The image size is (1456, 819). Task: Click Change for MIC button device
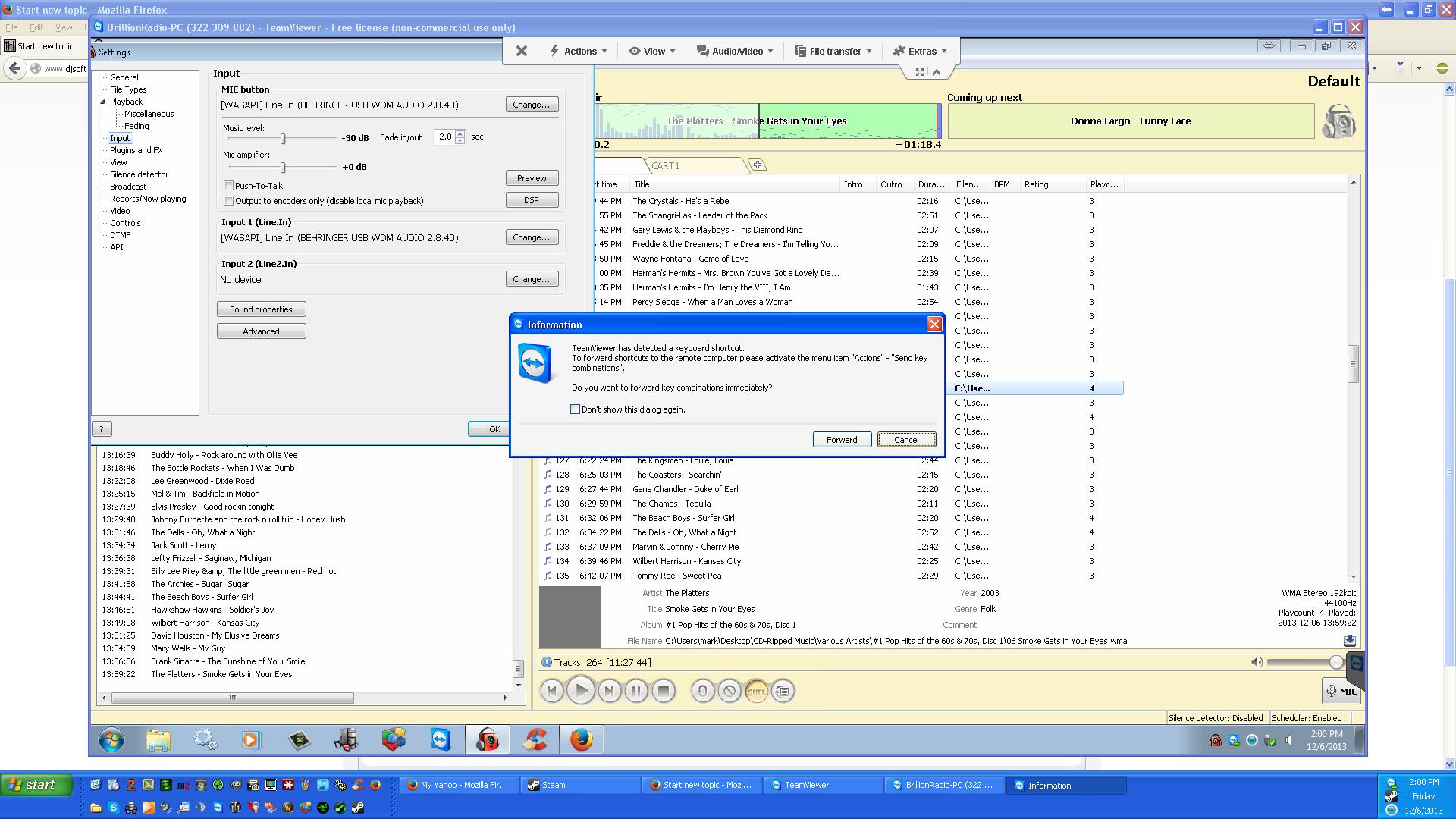point(532,105)
